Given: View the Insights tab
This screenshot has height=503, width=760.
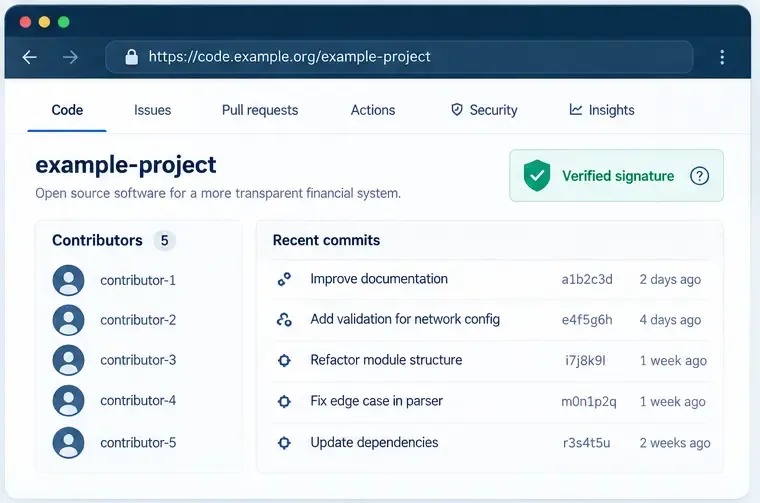Looking at the screenshot, I should 602,110.
